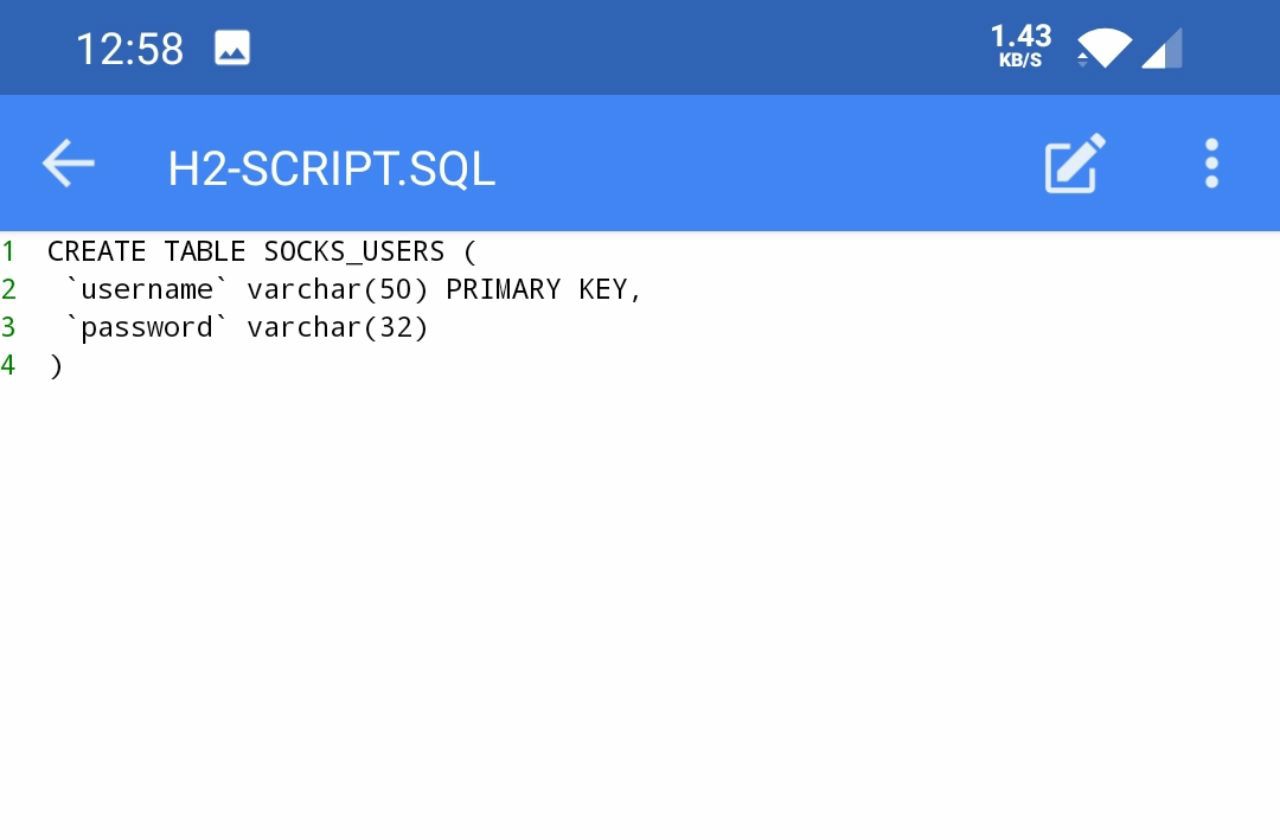Screen dimensions: 1280x840
Task: Select line number 2
Action: (8, 289)
